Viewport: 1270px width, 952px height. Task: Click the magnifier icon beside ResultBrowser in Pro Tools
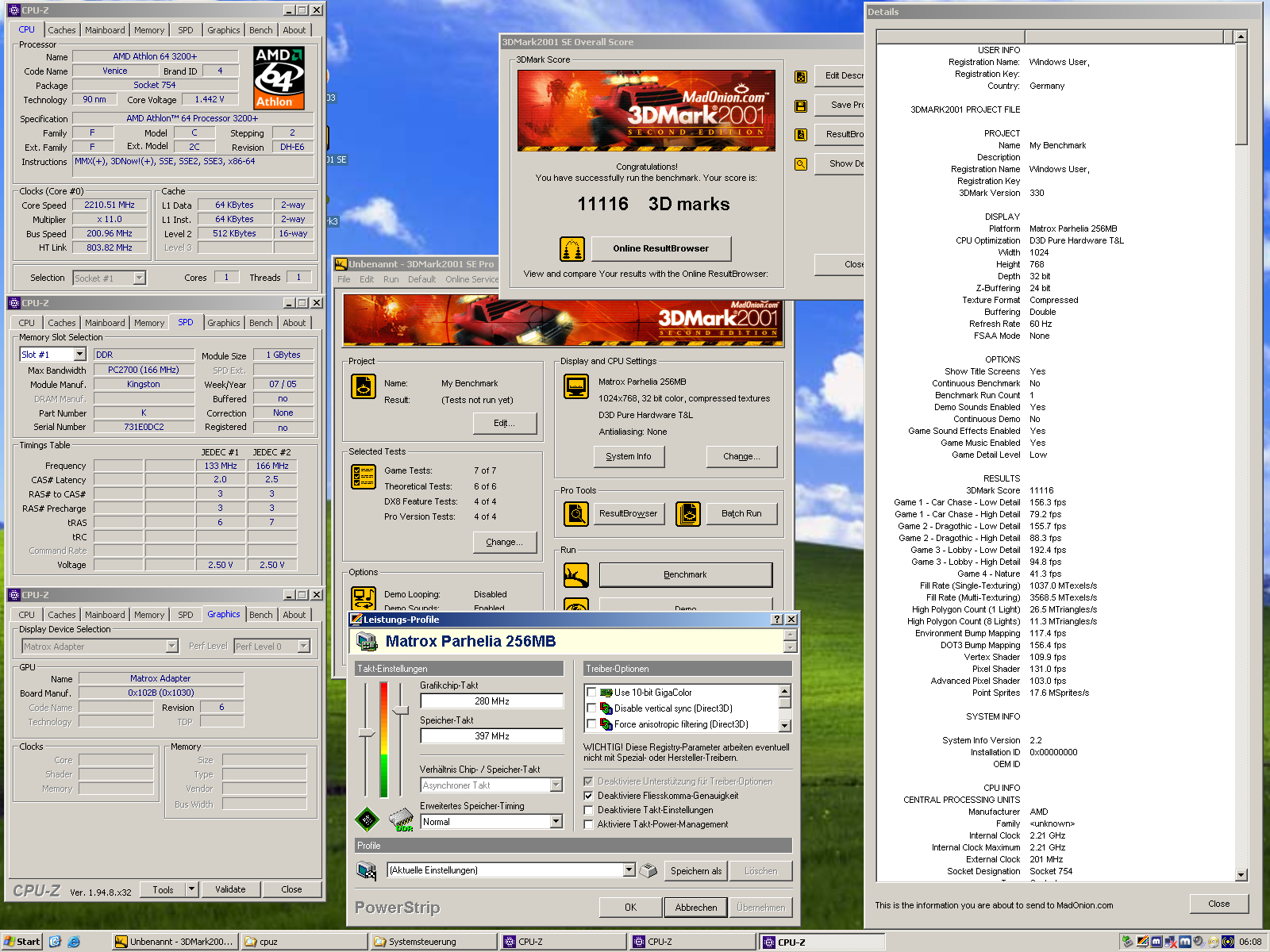[575, 514]
